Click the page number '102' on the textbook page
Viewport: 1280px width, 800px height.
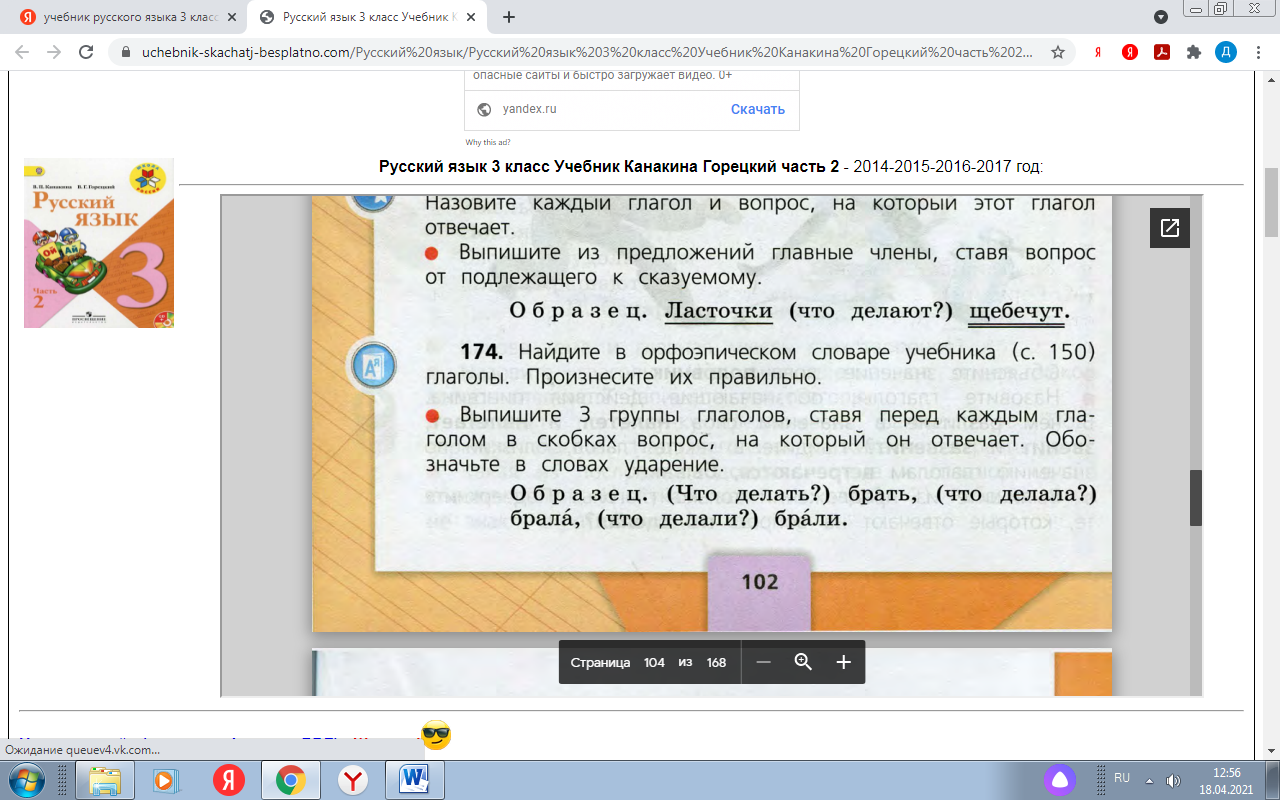click(760, 581)
